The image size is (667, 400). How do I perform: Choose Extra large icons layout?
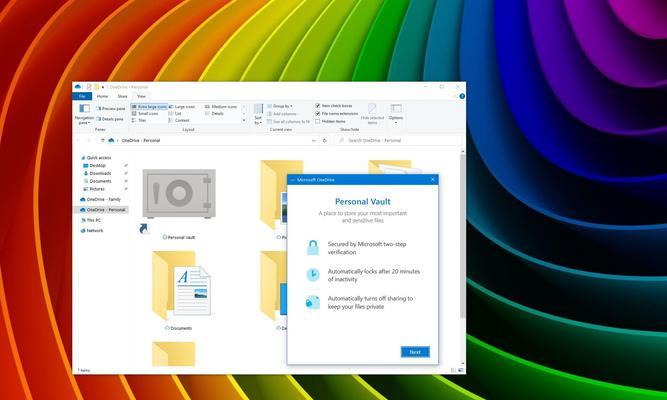pyautogui.click(x=149, y=107)
